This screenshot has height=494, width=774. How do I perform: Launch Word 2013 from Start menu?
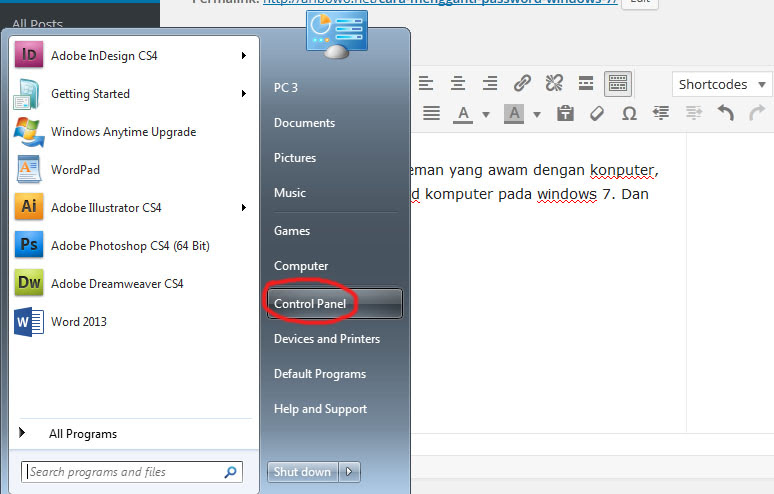click(79, 322)
